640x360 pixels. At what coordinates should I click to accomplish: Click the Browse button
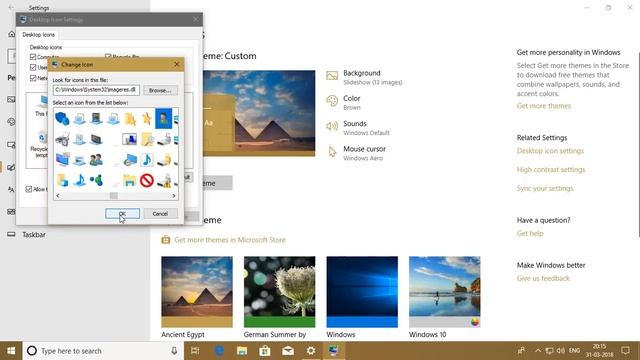[160, 90]
